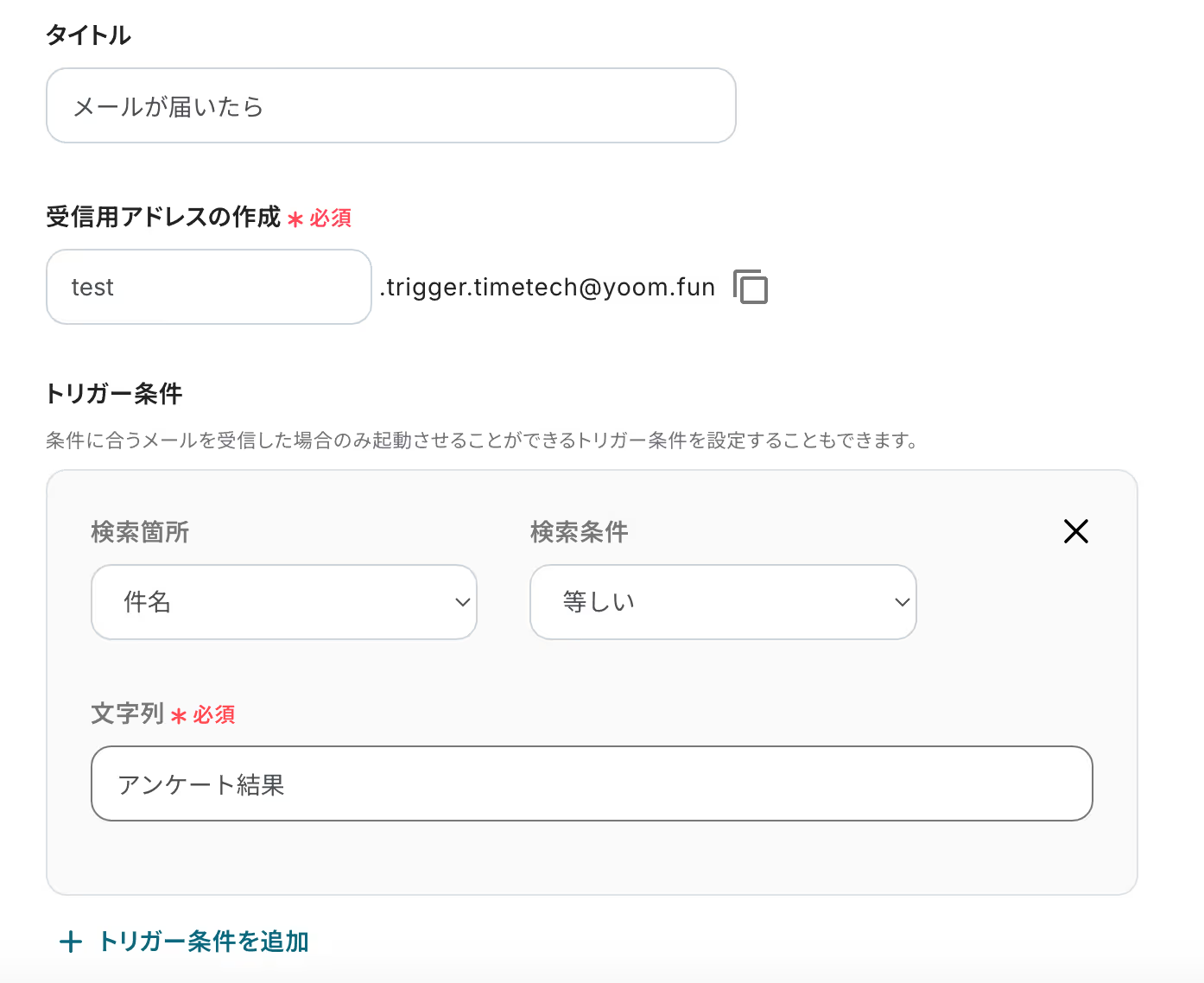
Task: Click the plus icon beside トリガー条件を追加
Action: click(71, 942)
